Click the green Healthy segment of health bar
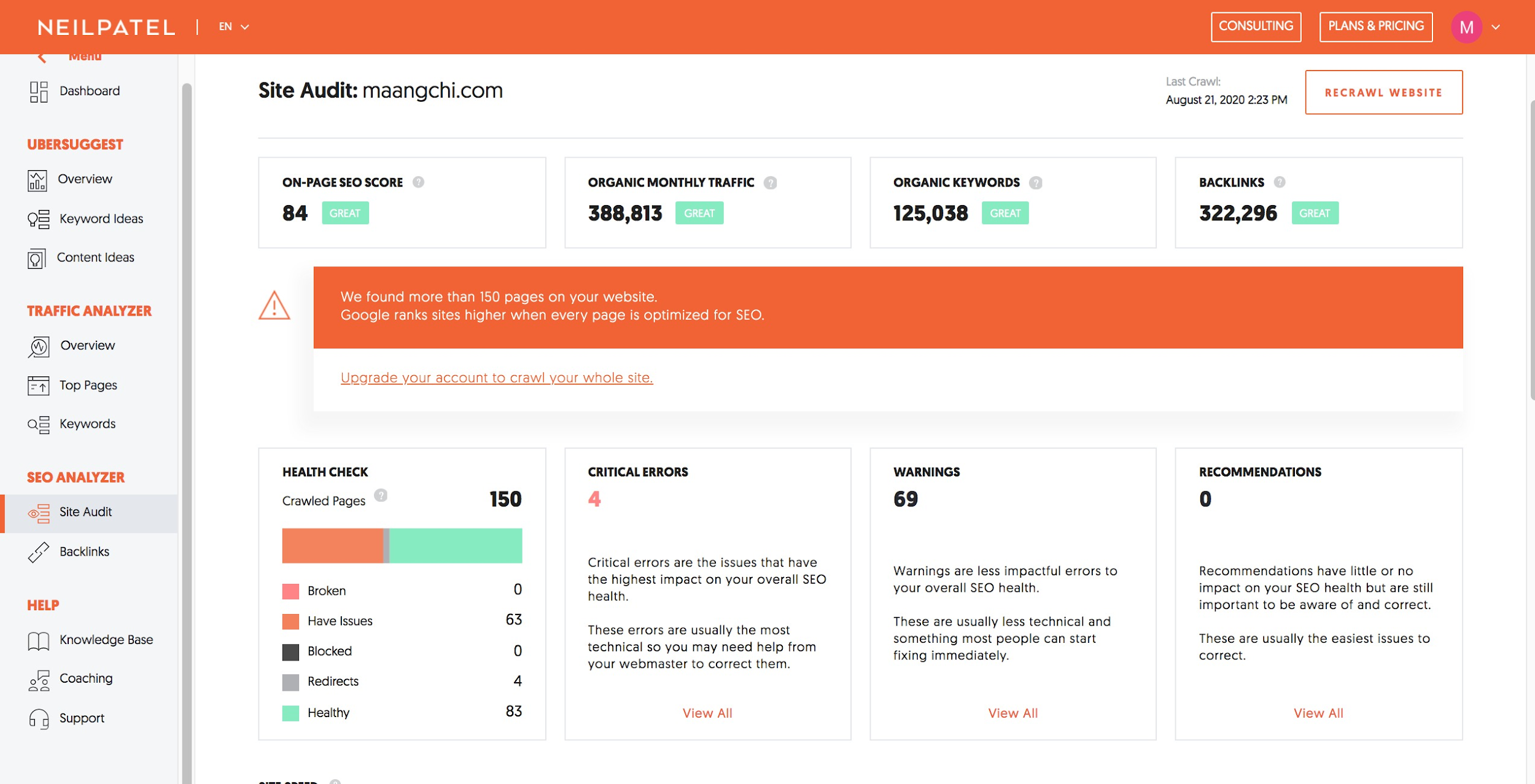1535x784 pixels. click(456, 546)
